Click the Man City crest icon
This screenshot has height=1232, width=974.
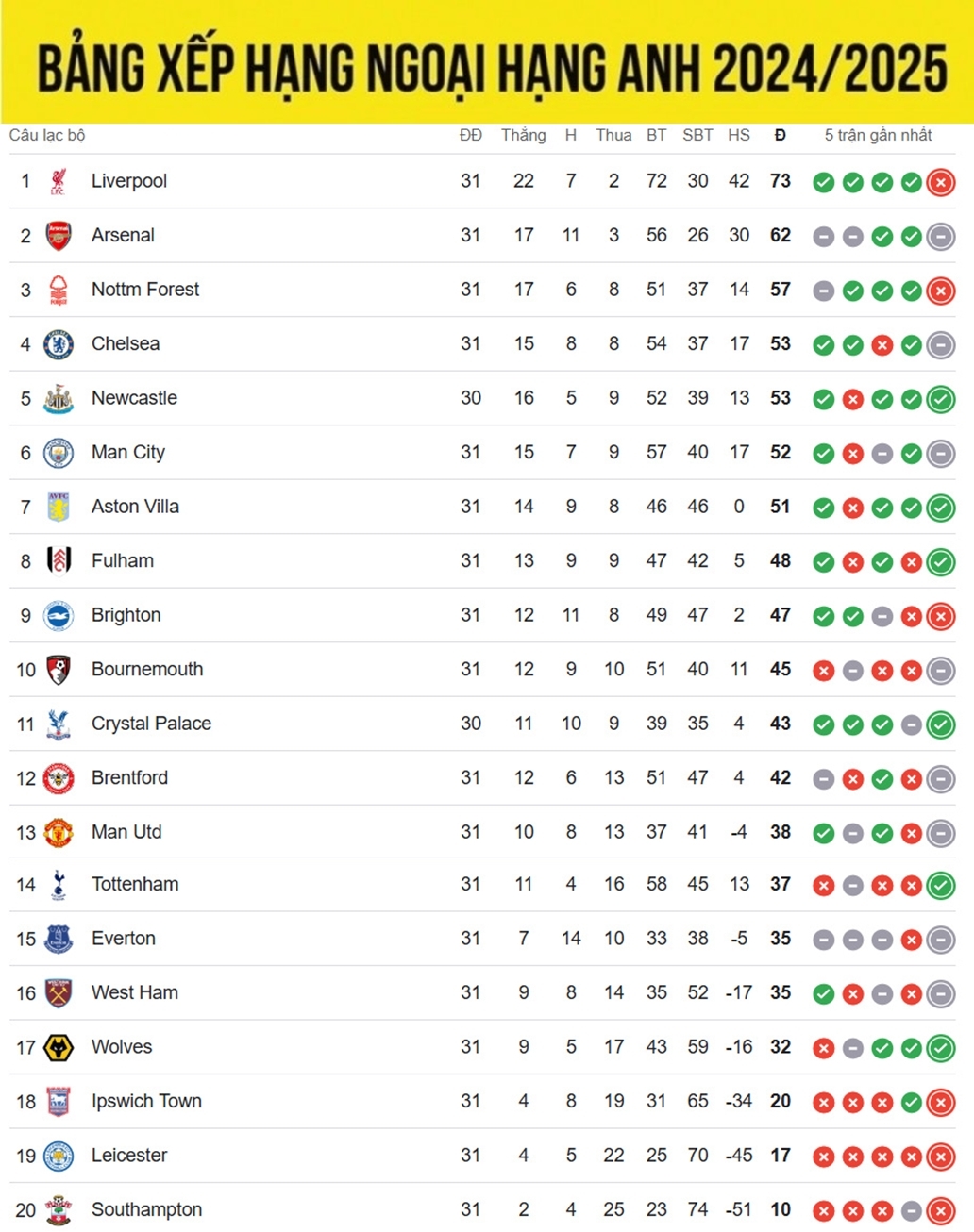[59, 453]
